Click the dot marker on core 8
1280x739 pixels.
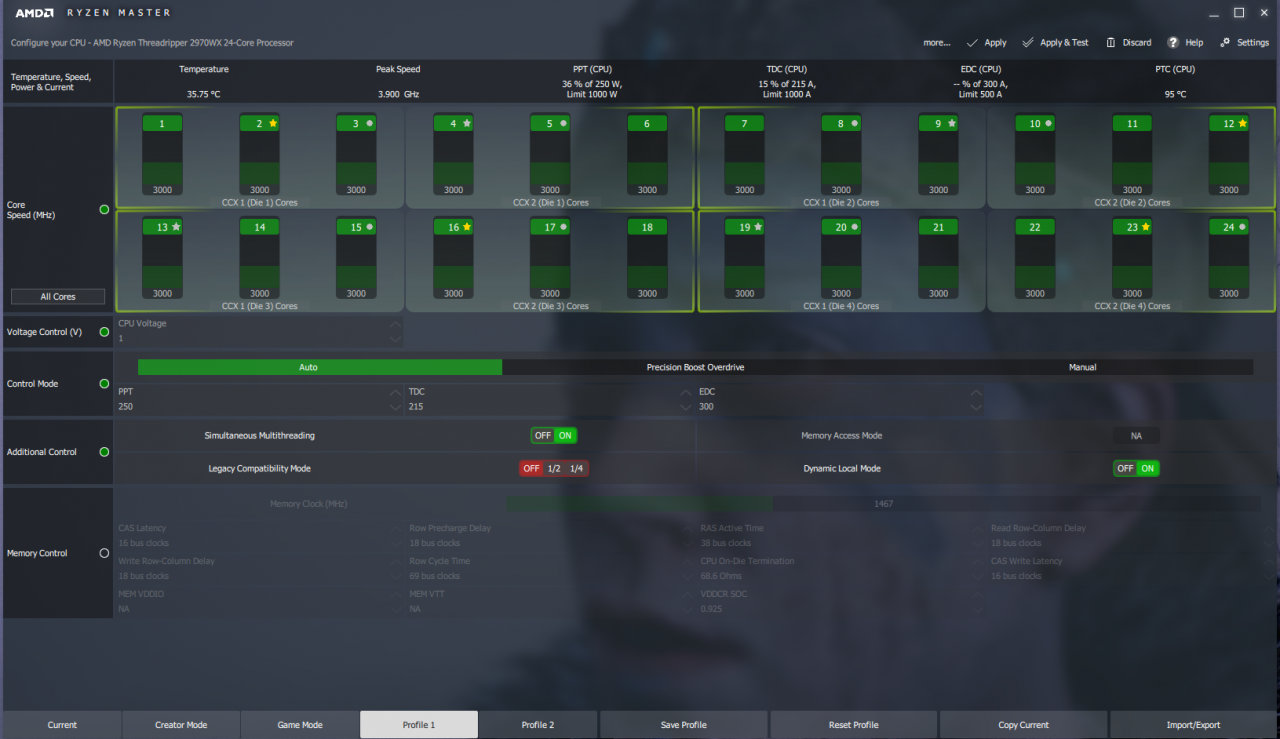(x=854, y=123)
